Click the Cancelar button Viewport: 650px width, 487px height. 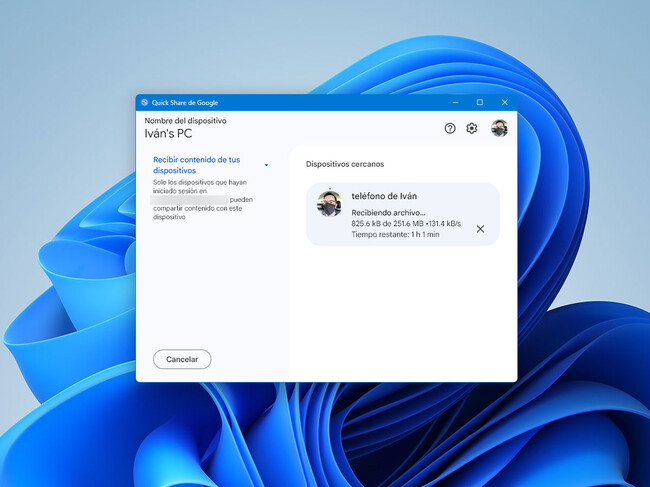point(182,359)
